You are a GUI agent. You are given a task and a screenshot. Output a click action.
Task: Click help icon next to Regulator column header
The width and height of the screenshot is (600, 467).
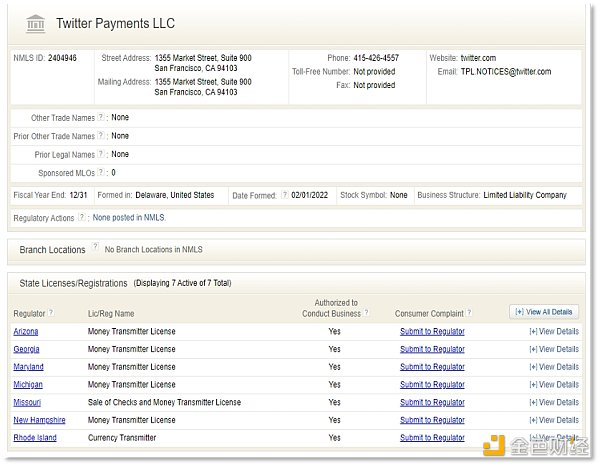click(51, 313)
